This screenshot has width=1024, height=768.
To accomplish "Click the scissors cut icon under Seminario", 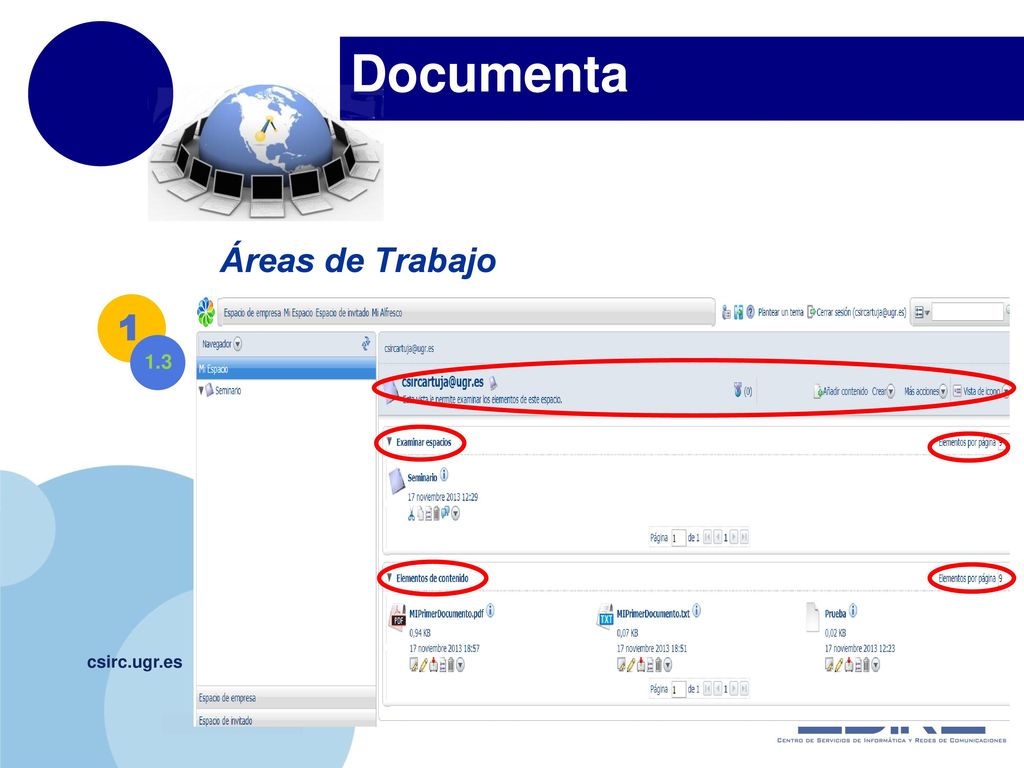I will [411, 515].
